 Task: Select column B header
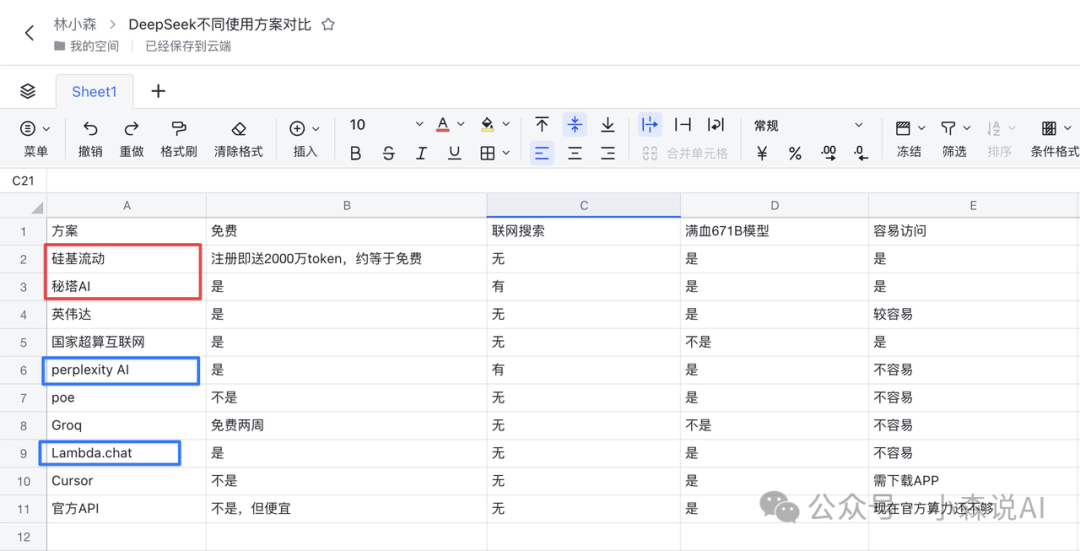[x=346, y=205]
